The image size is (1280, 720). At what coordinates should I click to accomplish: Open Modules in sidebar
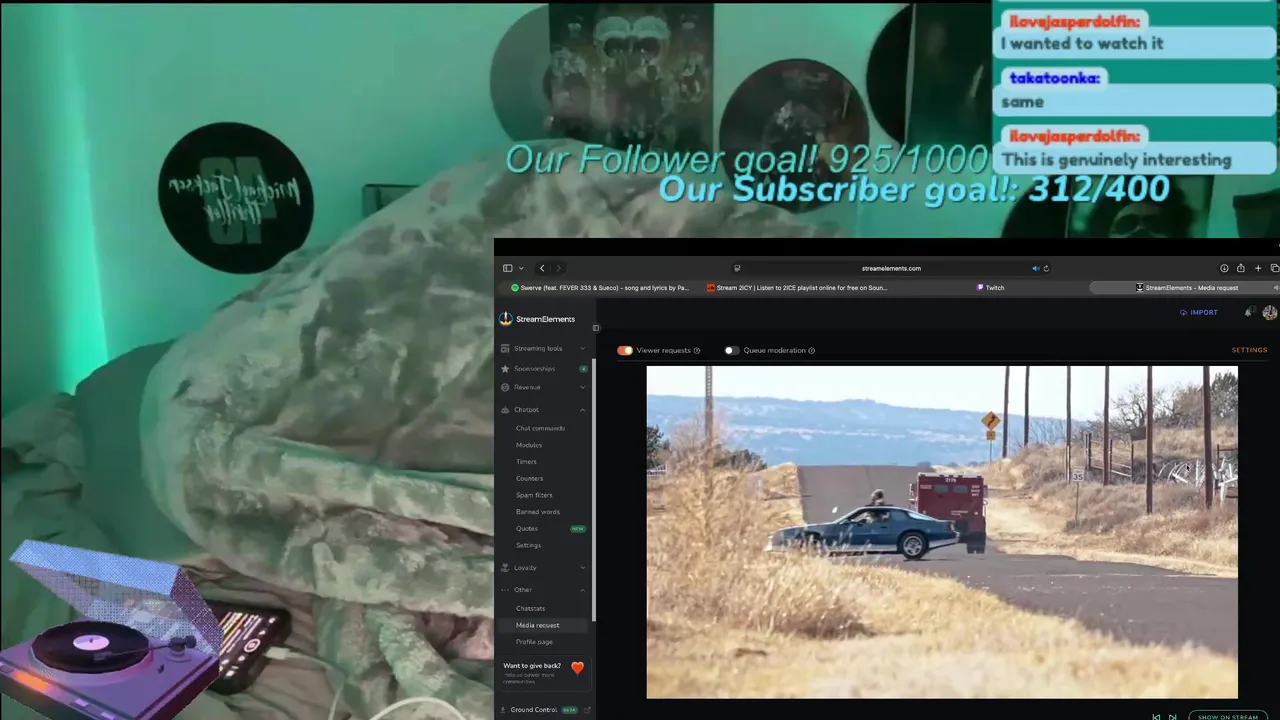[529, 445]
